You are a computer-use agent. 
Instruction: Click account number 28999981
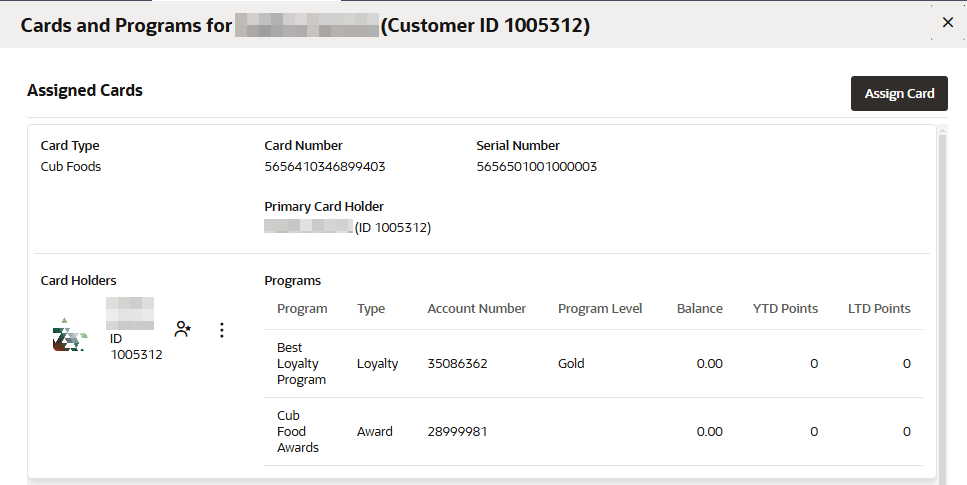[x=458, y=431]
